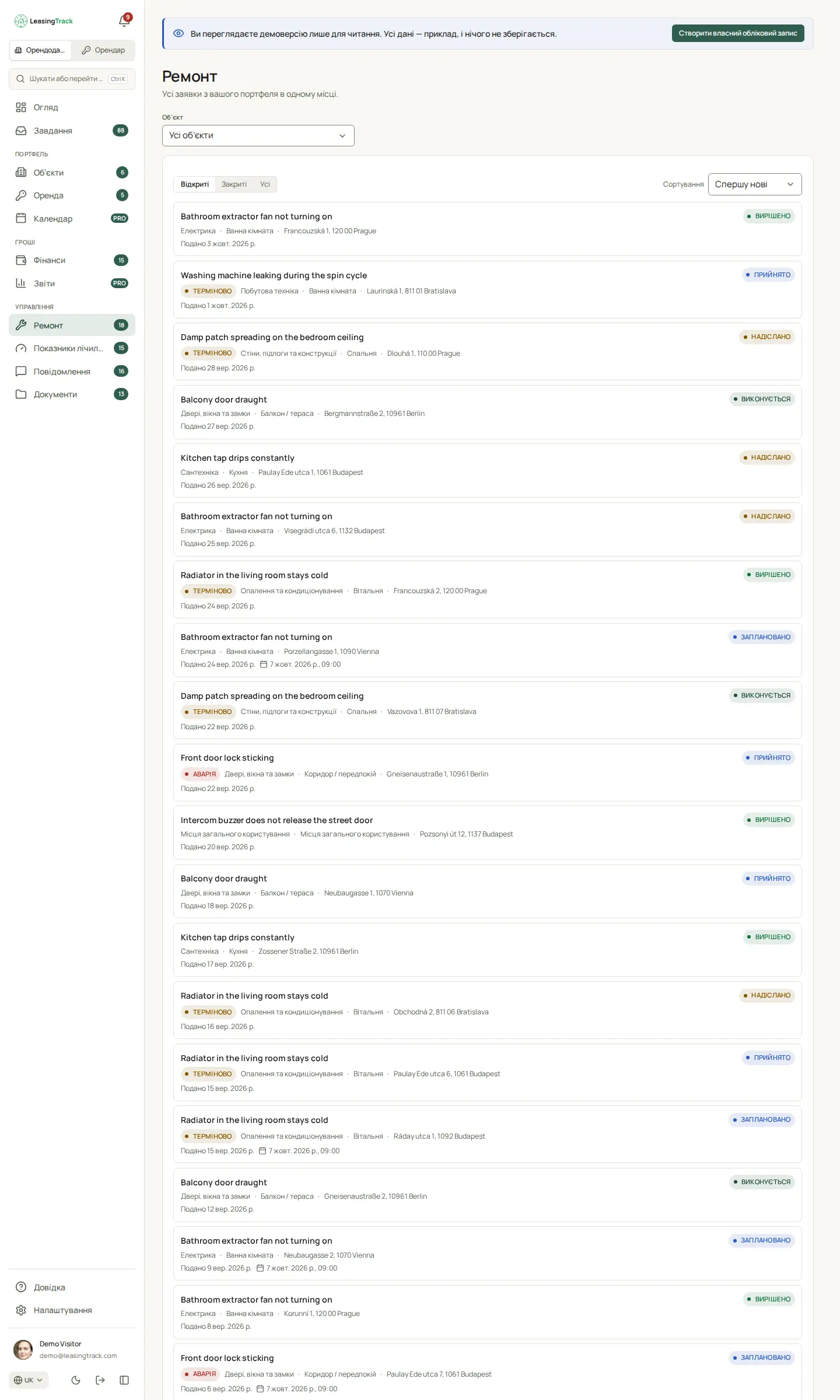Open Intercom buzzer street door request
This screenshot has height=1400, width=840.
click(x=487, y=833)
